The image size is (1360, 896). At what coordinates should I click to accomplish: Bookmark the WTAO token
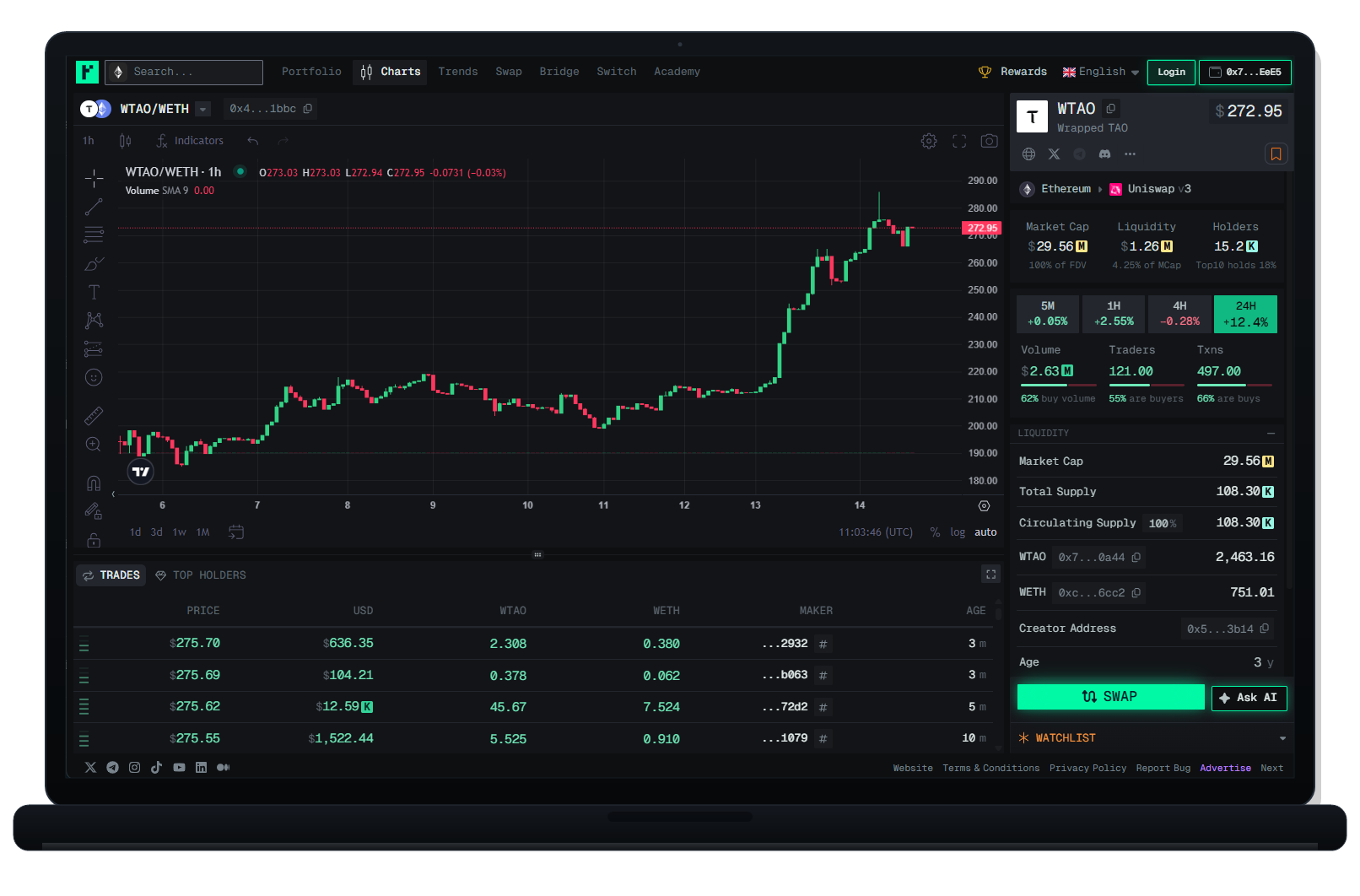[1276, 154]
